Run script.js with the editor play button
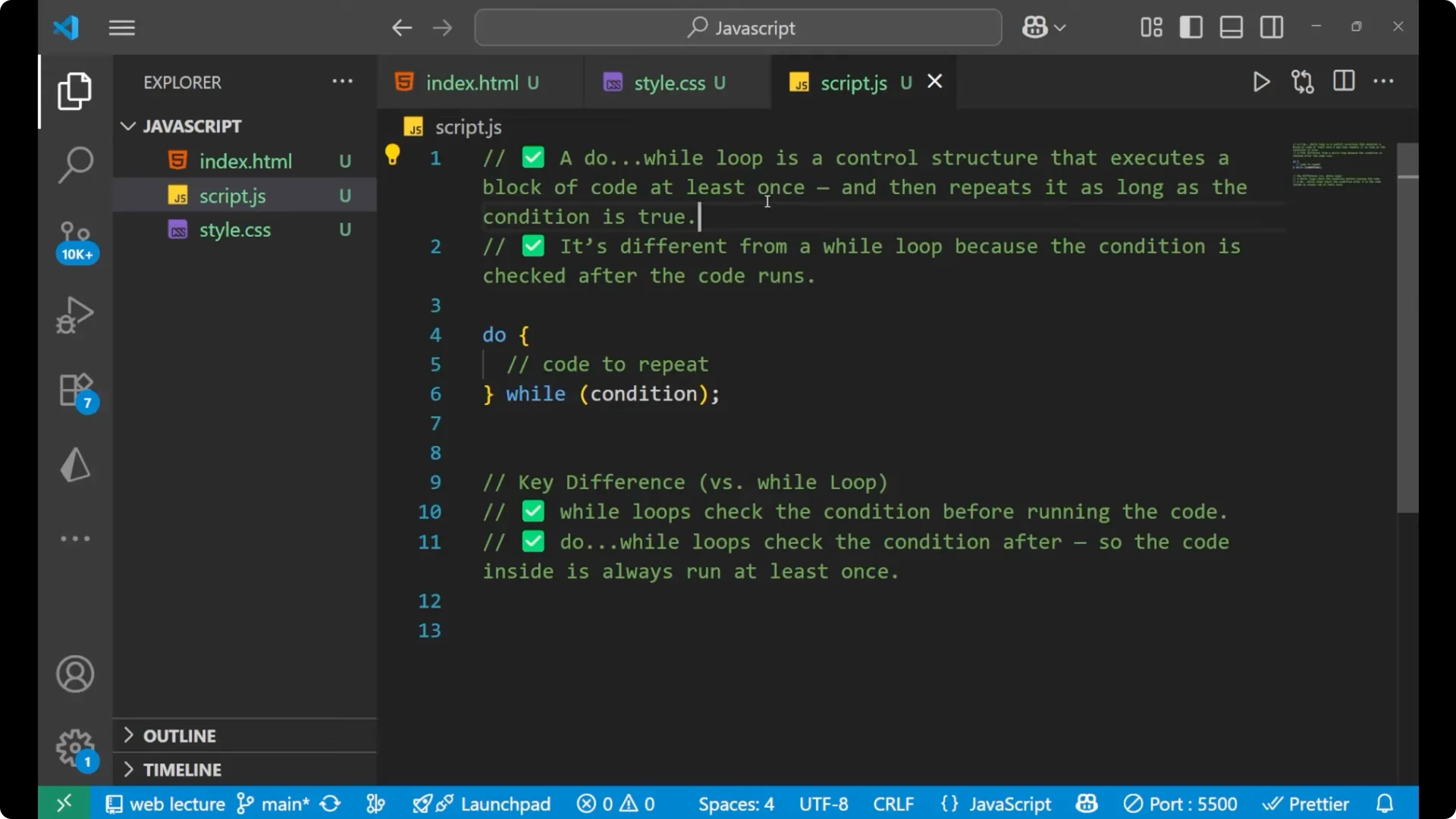The width and height of the screenshot is (1456, 819). [1261, 82]
